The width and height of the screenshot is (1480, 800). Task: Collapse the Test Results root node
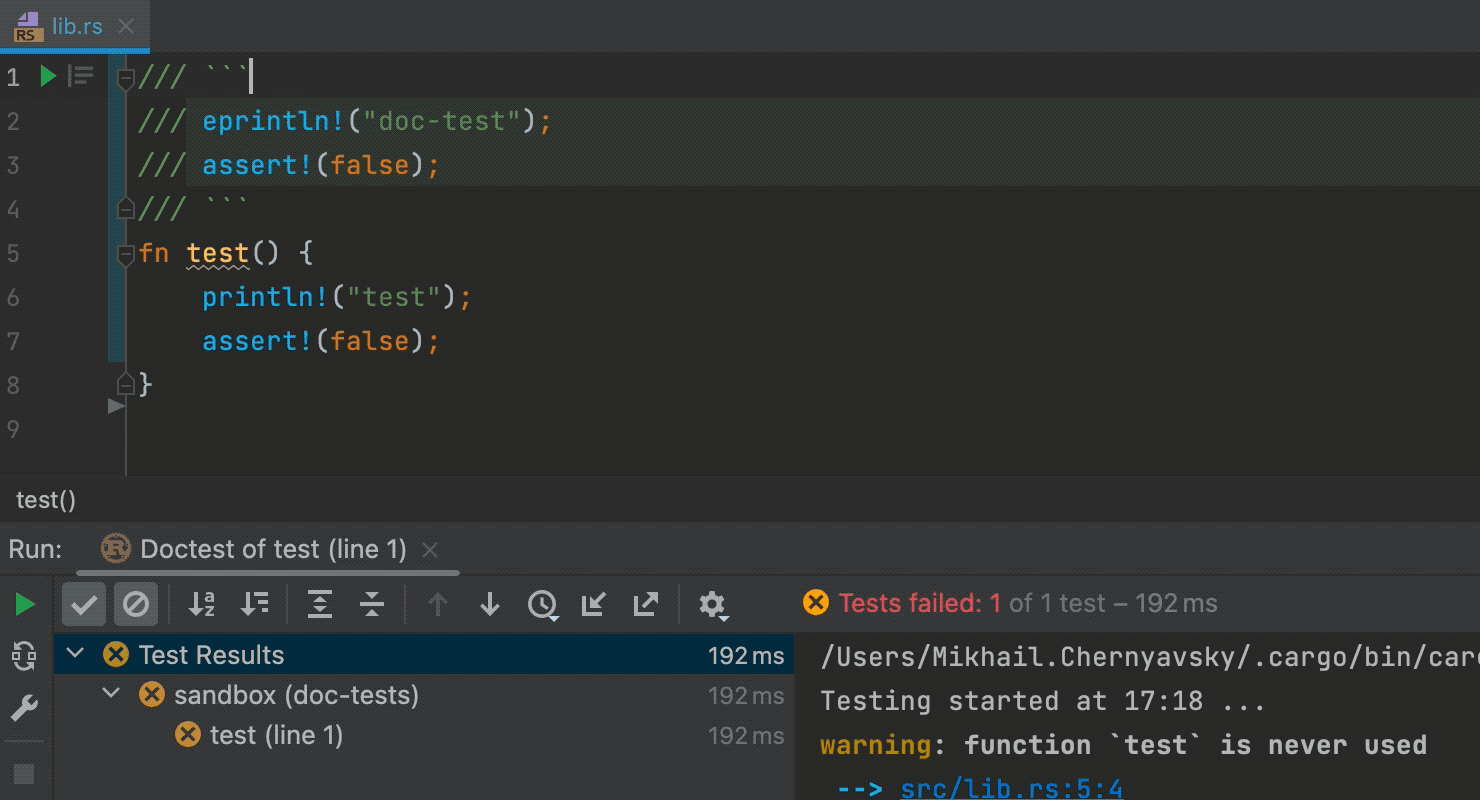[75, 655]
